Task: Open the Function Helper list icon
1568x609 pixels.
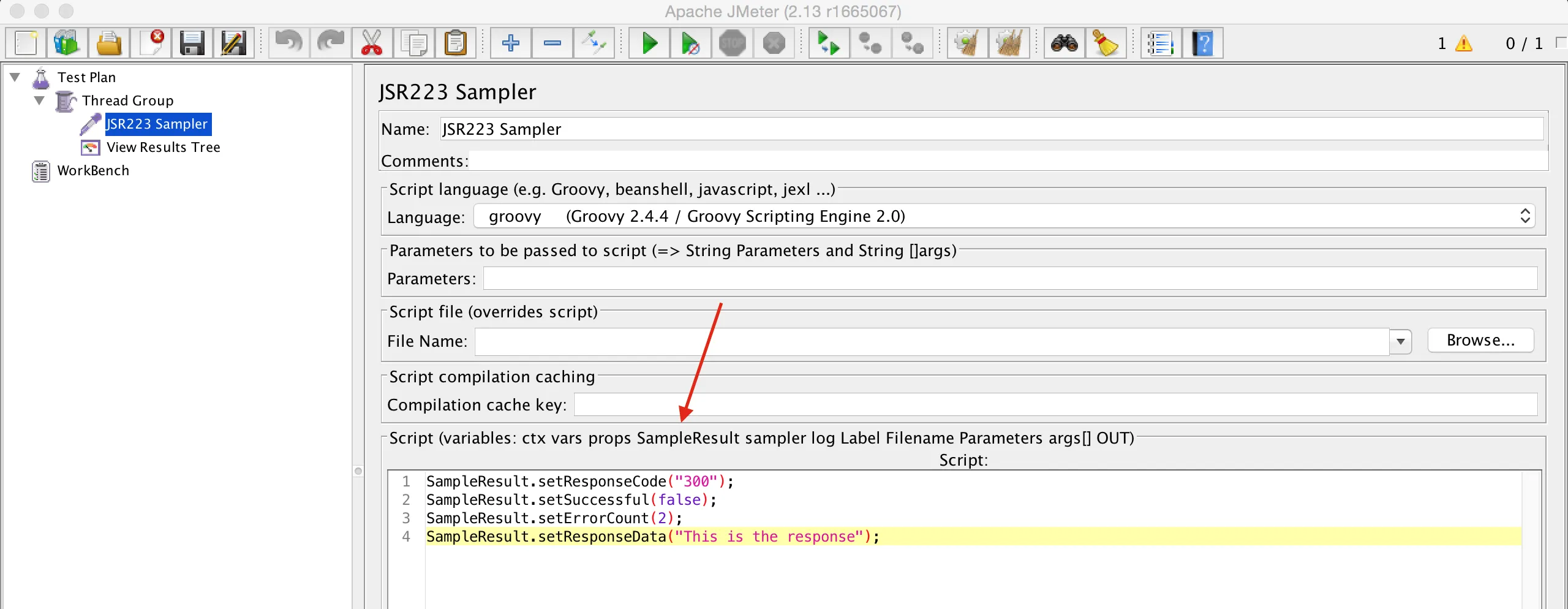Action: pos(1161,43)
